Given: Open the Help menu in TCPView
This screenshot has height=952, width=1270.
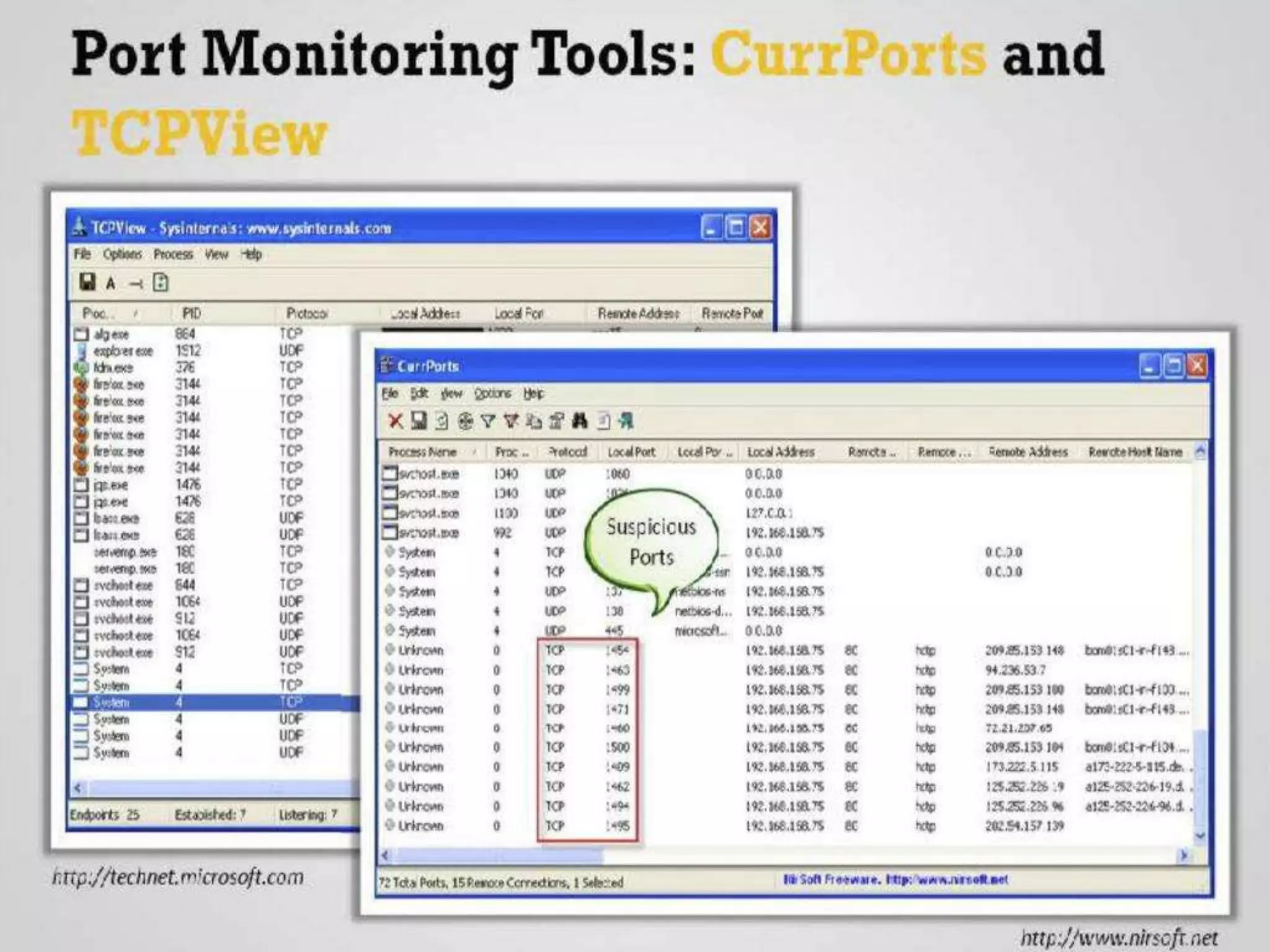Looking at the screenshot, I should [x=251, y=254].
